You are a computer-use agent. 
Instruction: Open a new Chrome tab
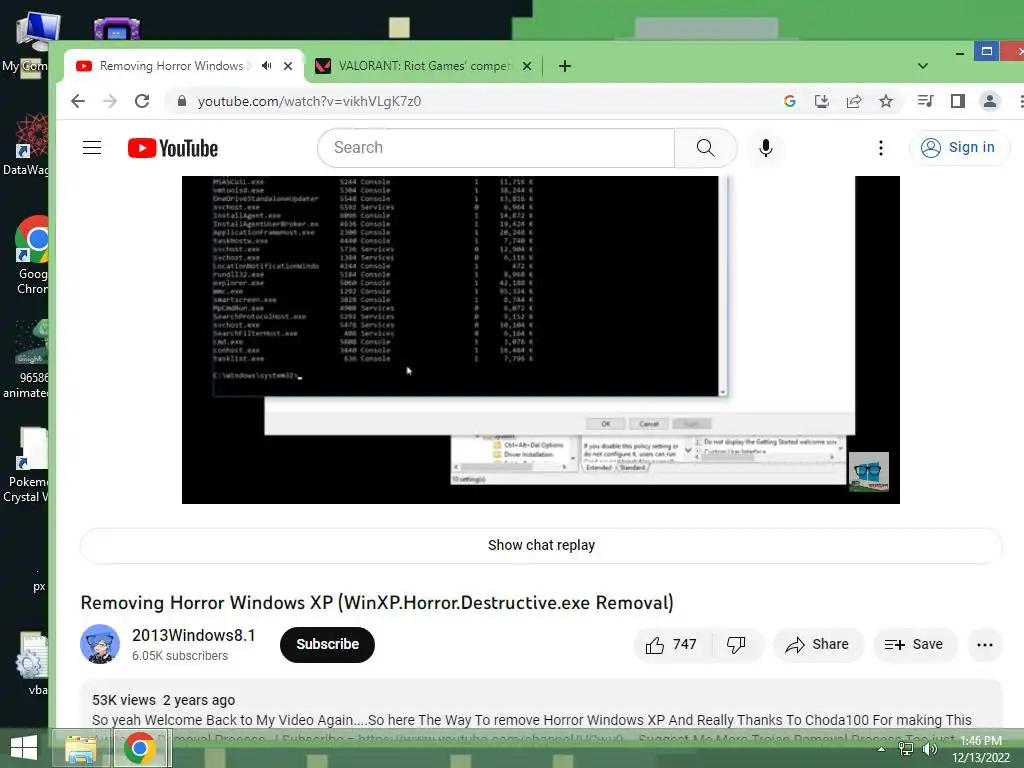tap(565, 66)
